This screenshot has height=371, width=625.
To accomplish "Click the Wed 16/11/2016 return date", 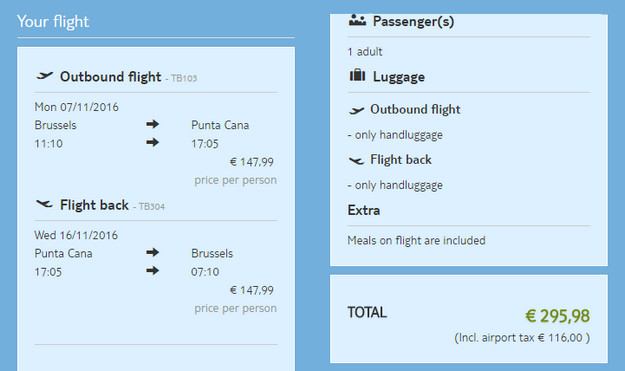I will pos(76,235).
